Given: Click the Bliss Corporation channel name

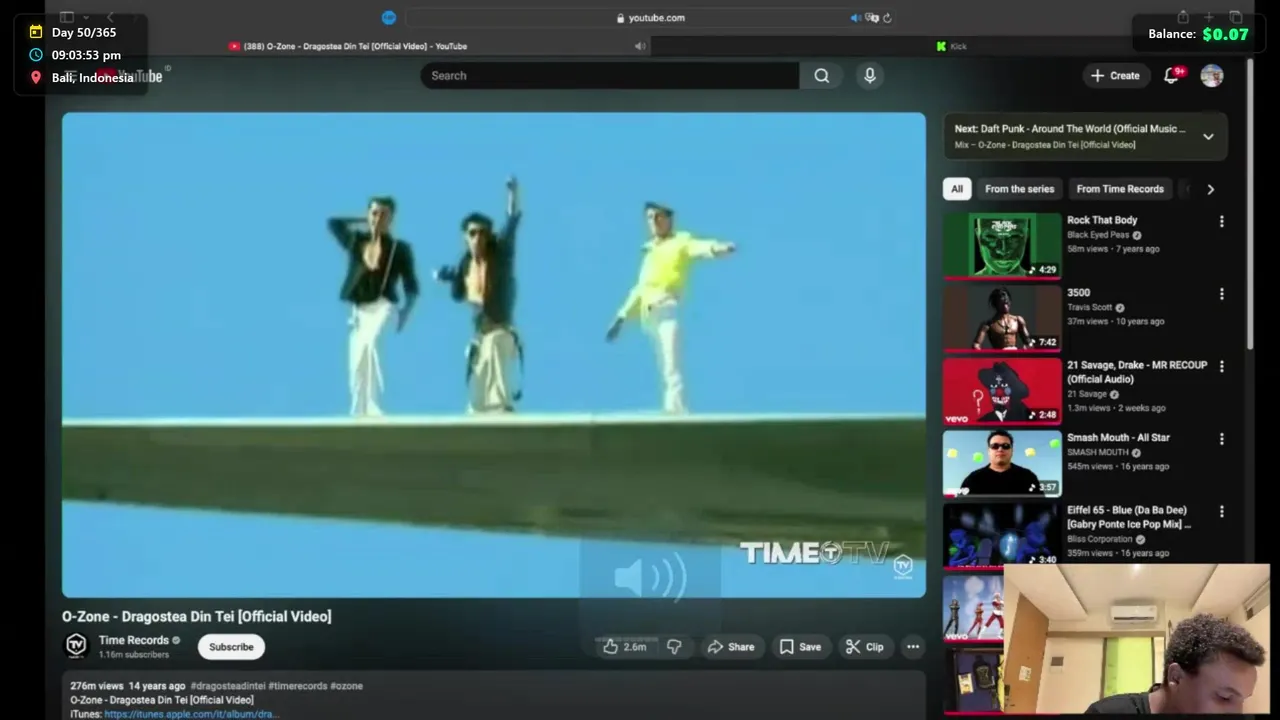Looking at the screenshot, I should click(1100, 539).
